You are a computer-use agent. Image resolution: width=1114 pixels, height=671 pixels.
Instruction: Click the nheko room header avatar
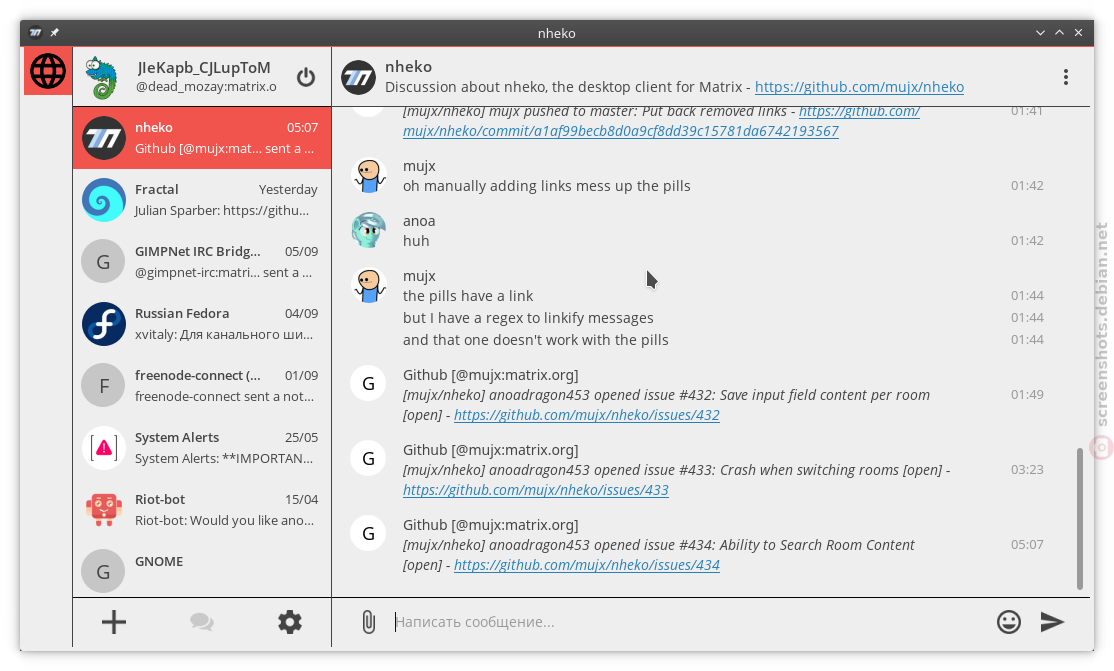359,77
